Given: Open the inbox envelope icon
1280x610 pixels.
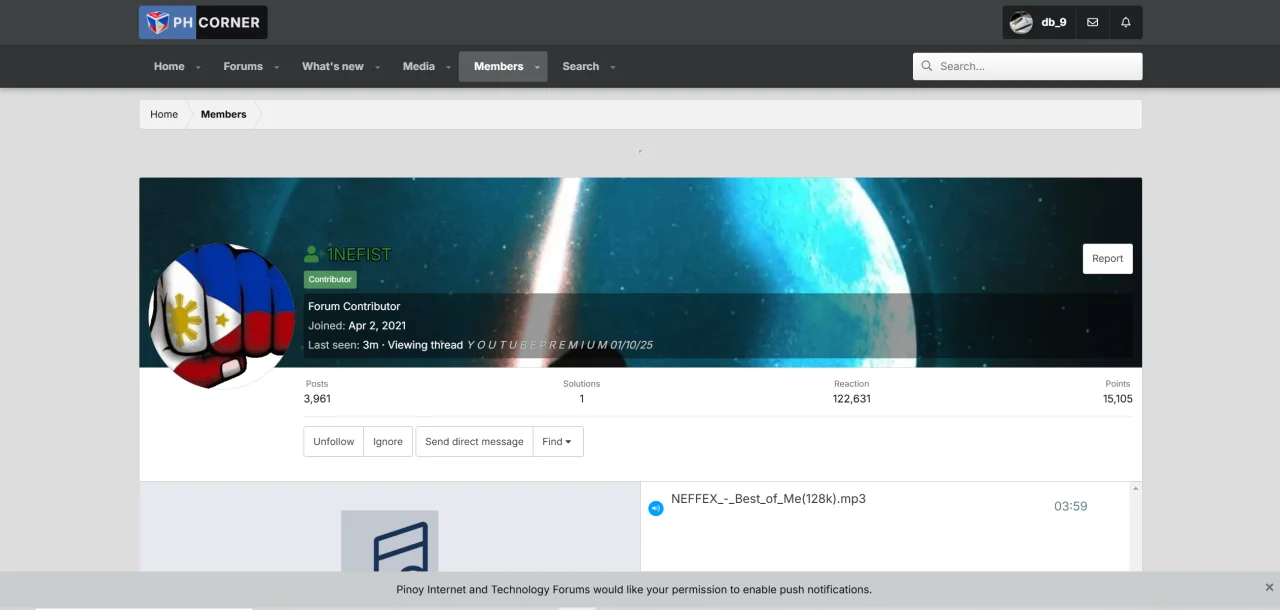Looking at the screenshot, I should 1092,22.
